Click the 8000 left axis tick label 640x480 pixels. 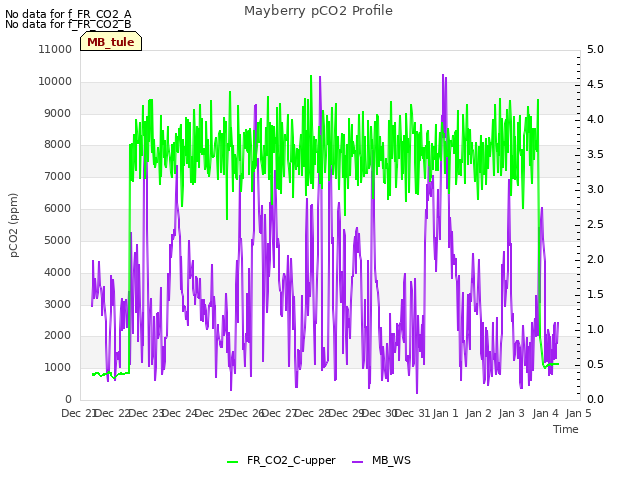click(58, 144)
